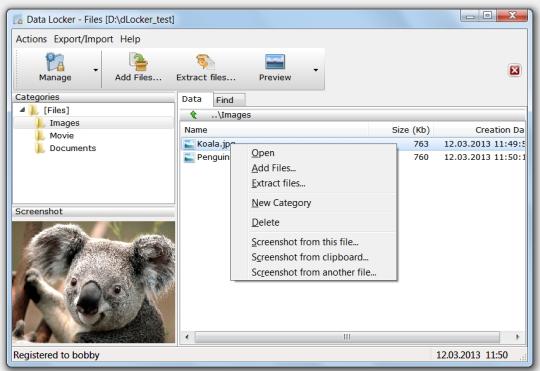Collapse the [Files] tree node
540x371 pixels.
click(x=22, y=110)
